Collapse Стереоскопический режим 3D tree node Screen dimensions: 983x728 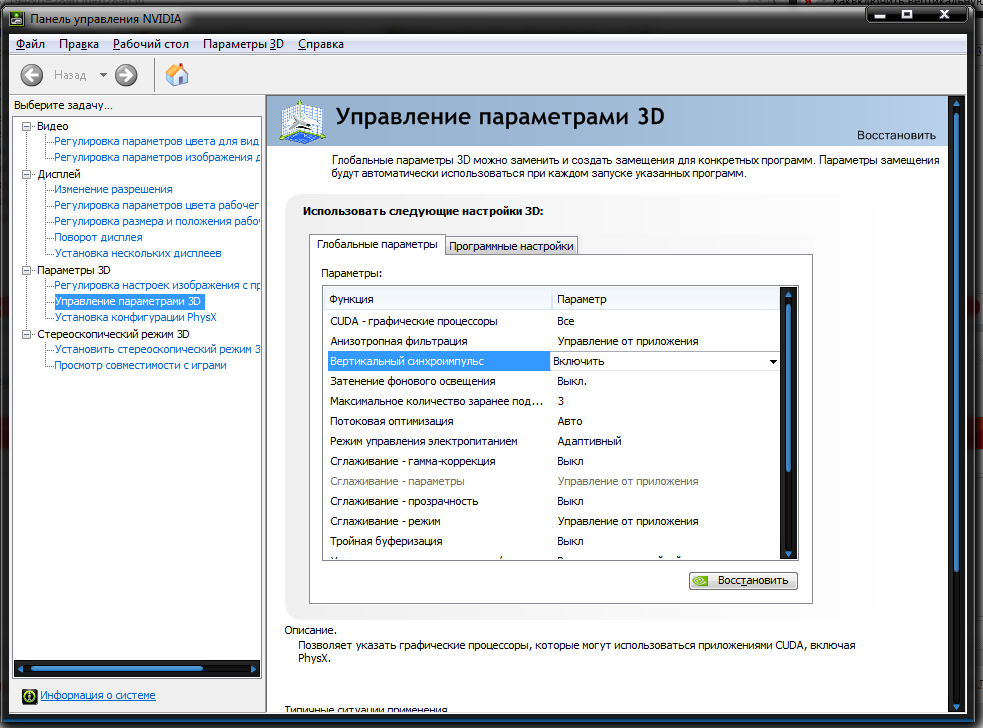pos(26,334)
